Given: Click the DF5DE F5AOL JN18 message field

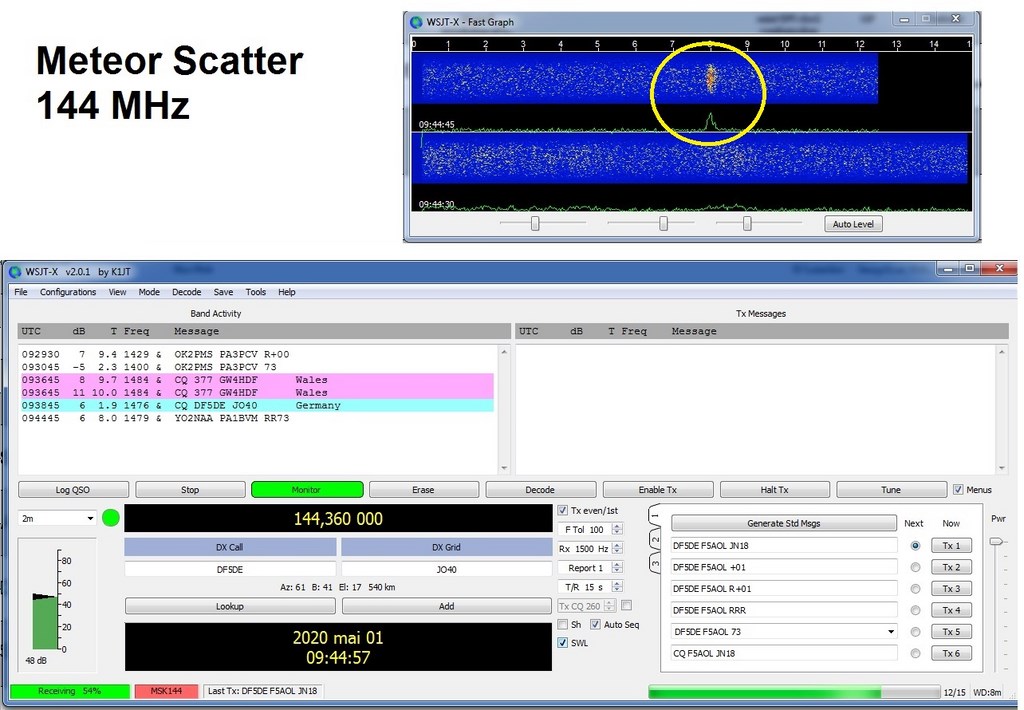Looking at the screenshot, I should 784,545.
